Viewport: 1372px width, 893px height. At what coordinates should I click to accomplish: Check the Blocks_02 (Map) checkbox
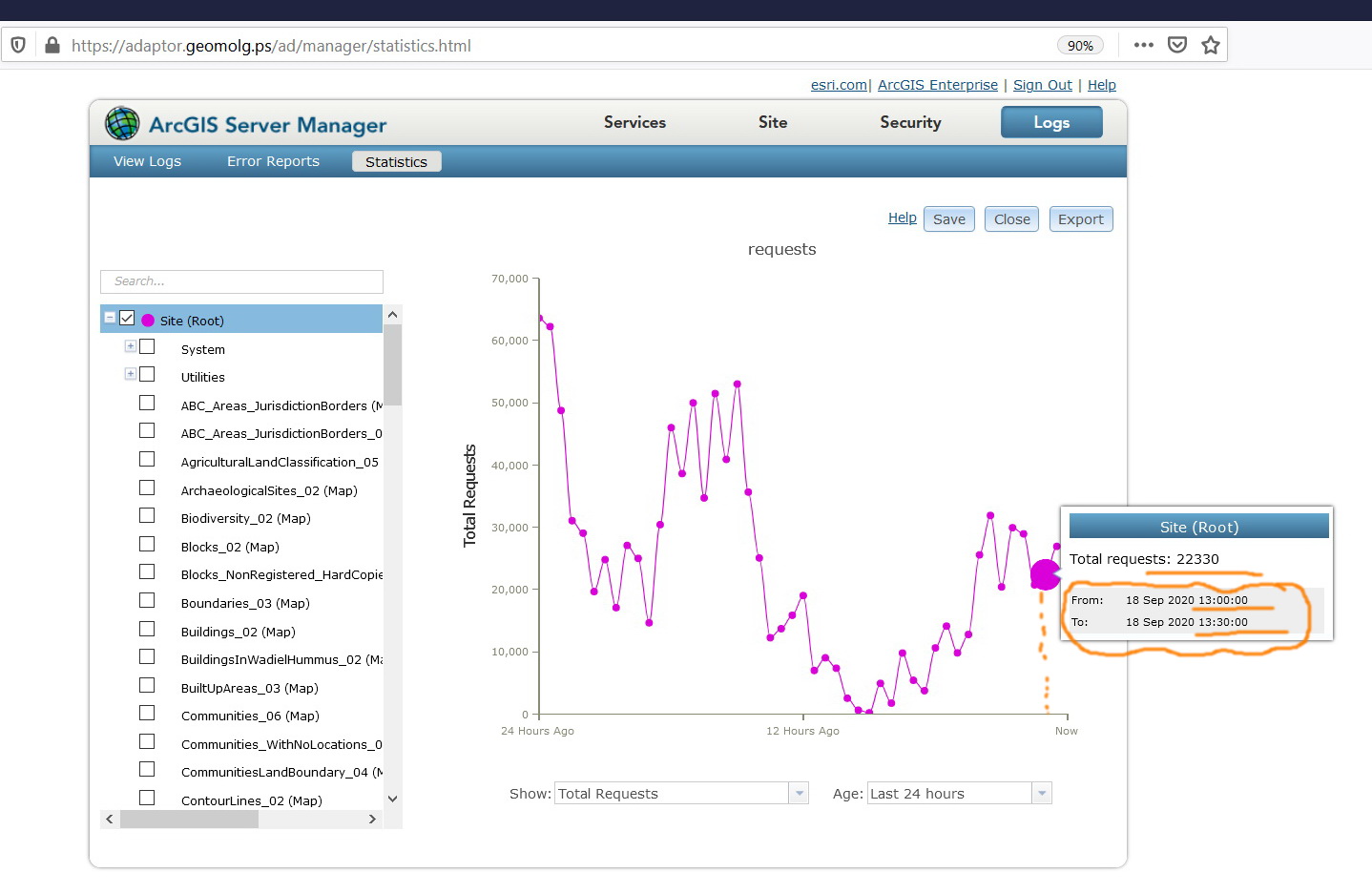click(147, 544)
